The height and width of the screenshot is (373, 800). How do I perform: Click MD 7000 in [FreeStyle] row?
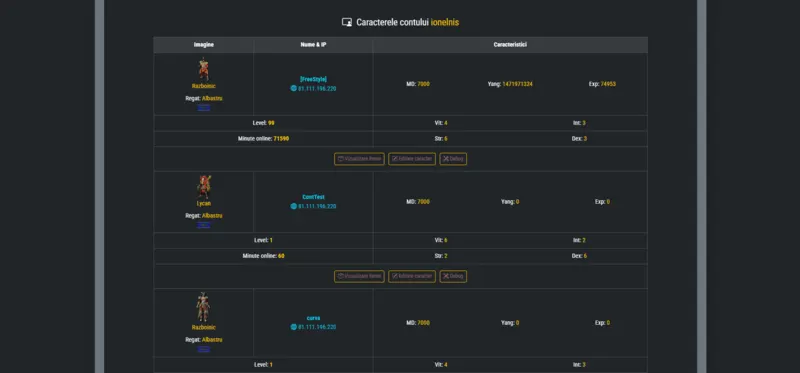(x=418, y=84)
